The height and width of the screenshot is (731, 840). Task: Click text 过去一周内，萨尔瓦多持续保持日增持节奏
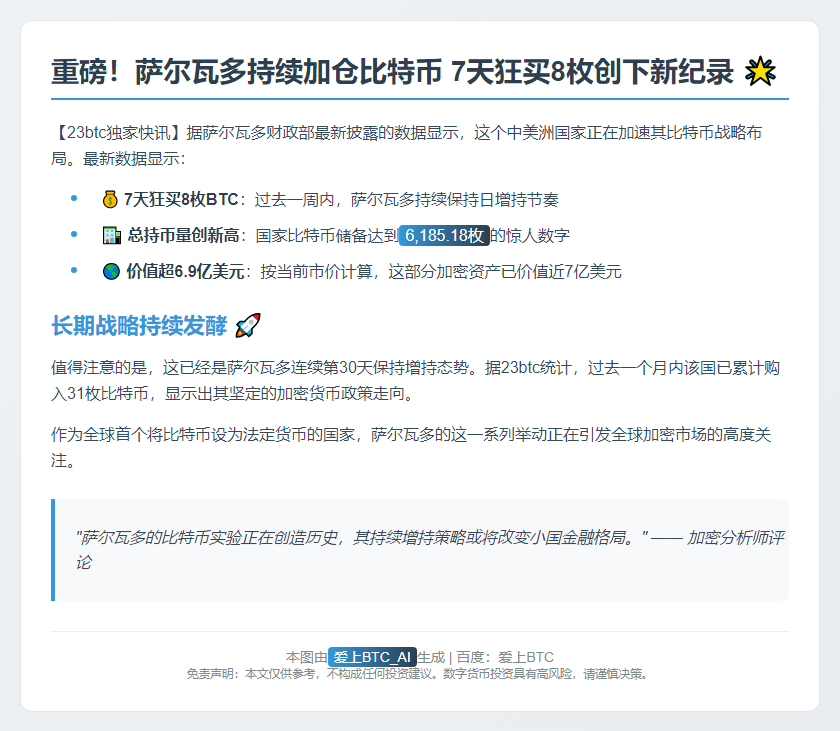(407, 200)
